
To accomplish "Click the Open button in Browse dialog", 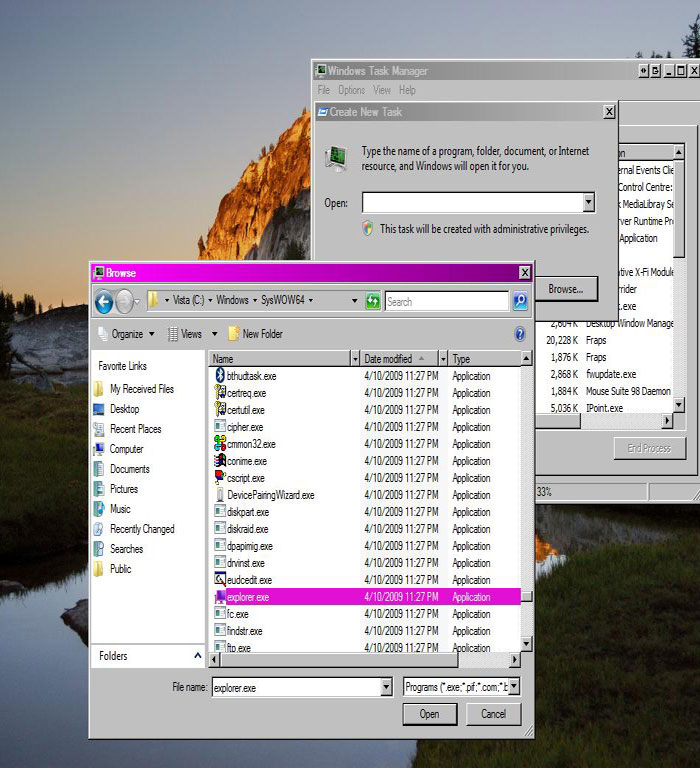I will [x=430, y=714].
